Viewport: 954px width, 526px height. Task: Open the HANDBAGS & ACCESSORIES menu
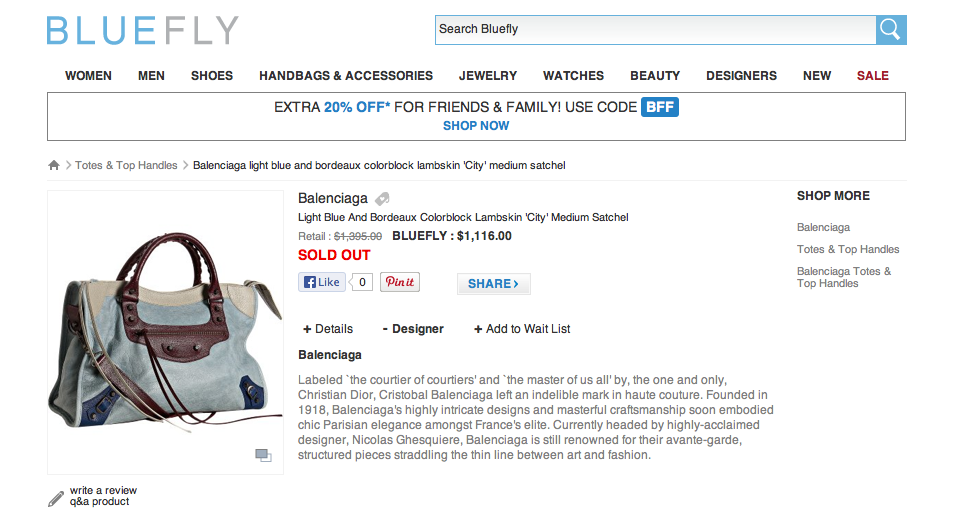[346, 76]
